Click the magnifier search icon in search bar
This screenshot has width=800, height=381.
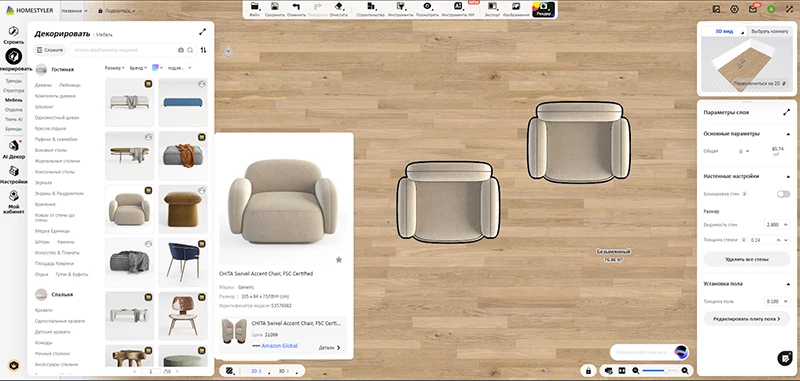pos(190,50)
